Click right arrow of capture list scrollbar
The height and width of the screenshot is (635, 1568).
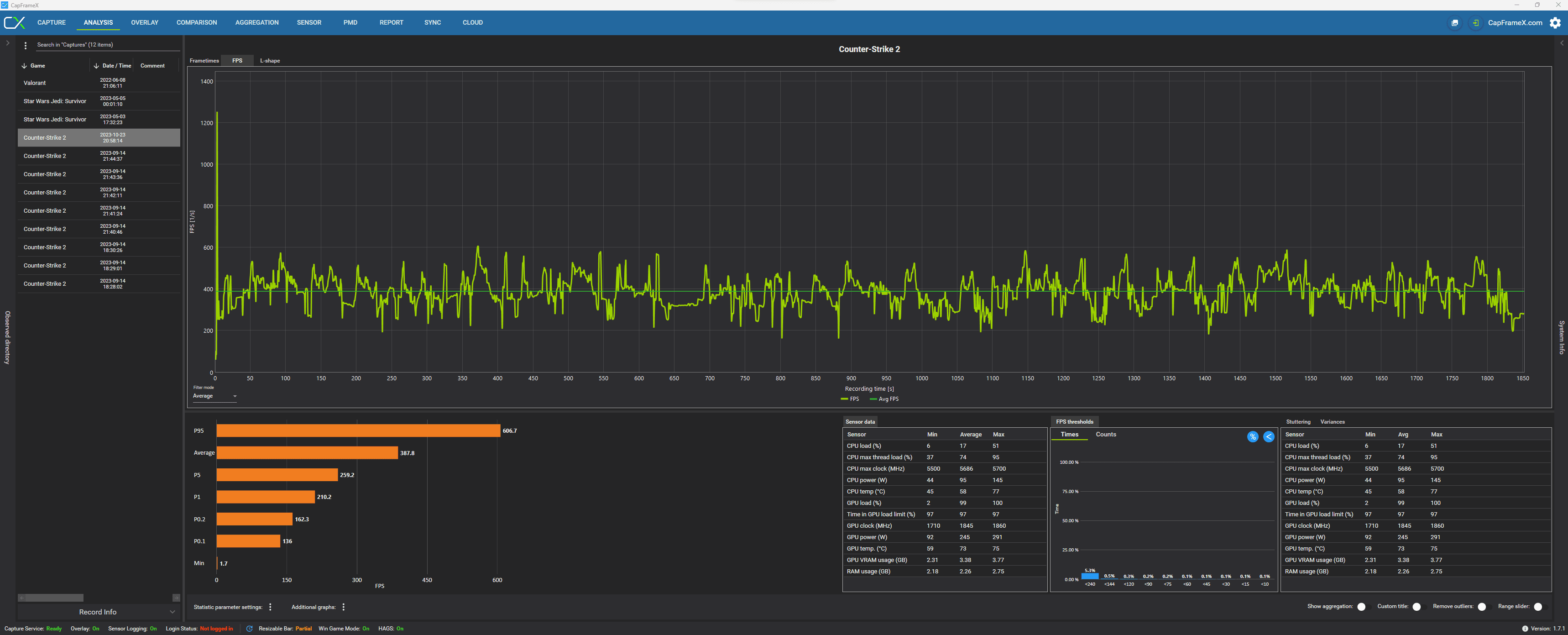point(177,598)
